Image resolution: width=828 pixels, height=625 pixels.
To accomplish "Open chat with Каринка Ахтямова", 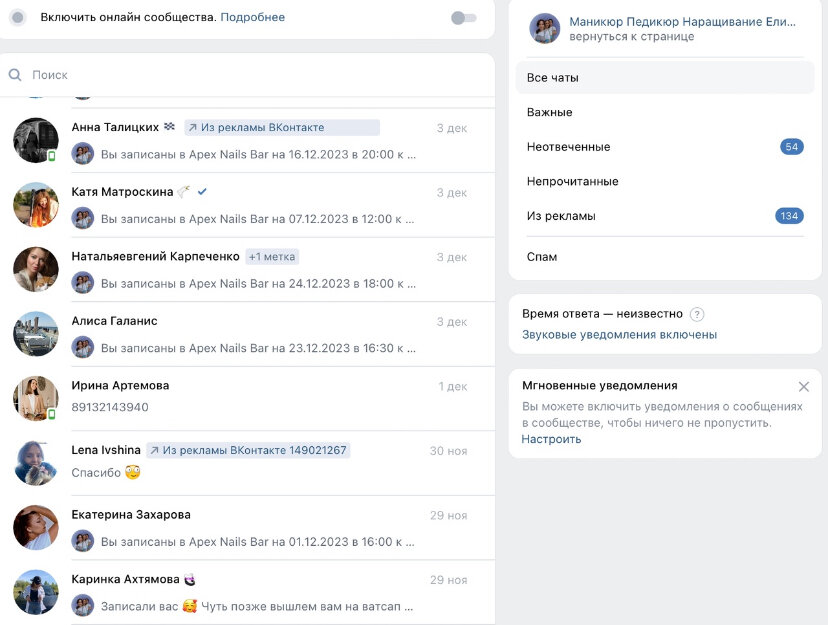I will click(247, 592).
